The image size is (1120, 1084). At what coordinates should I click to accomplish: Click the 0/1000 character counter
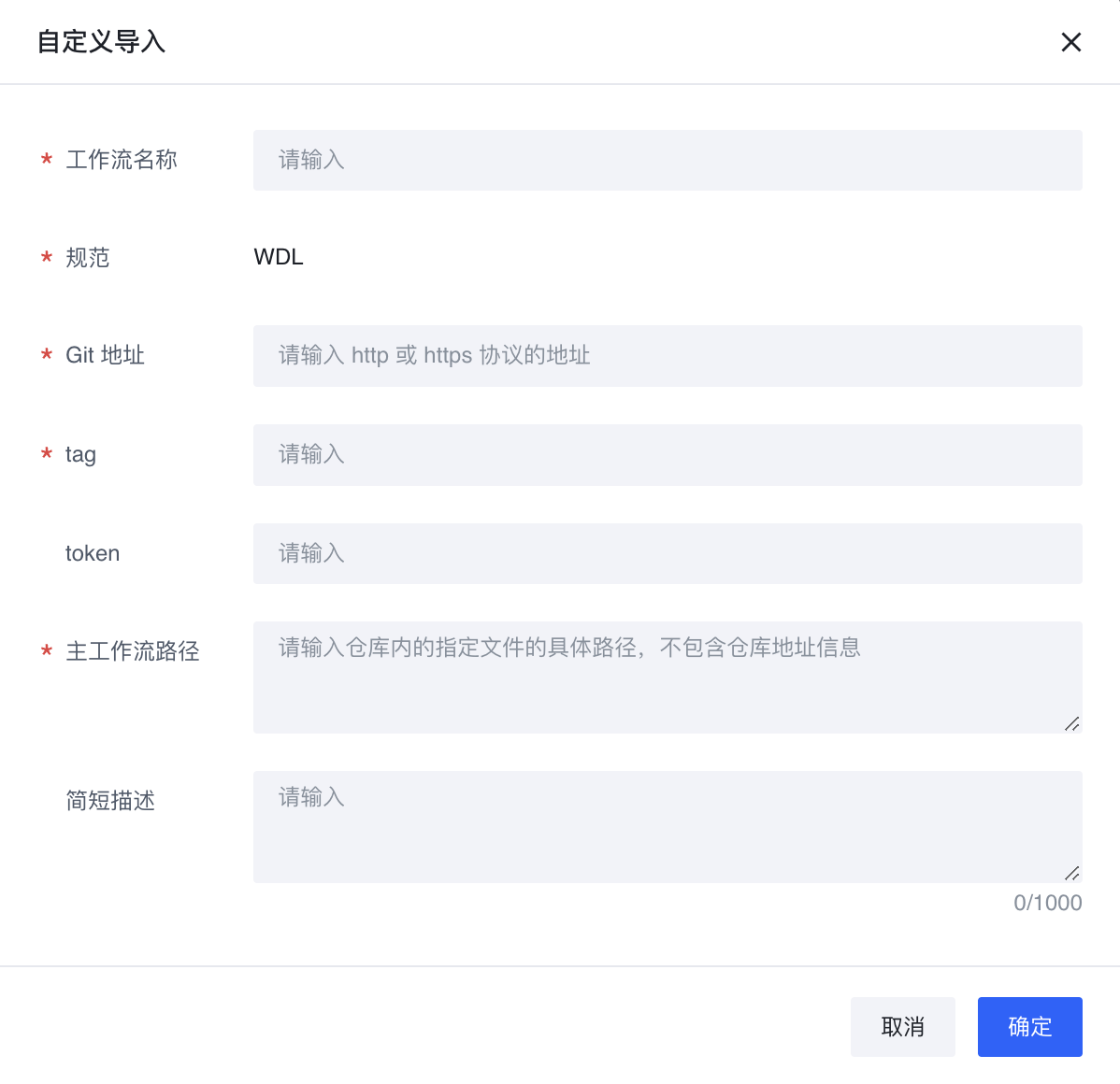1047,903
